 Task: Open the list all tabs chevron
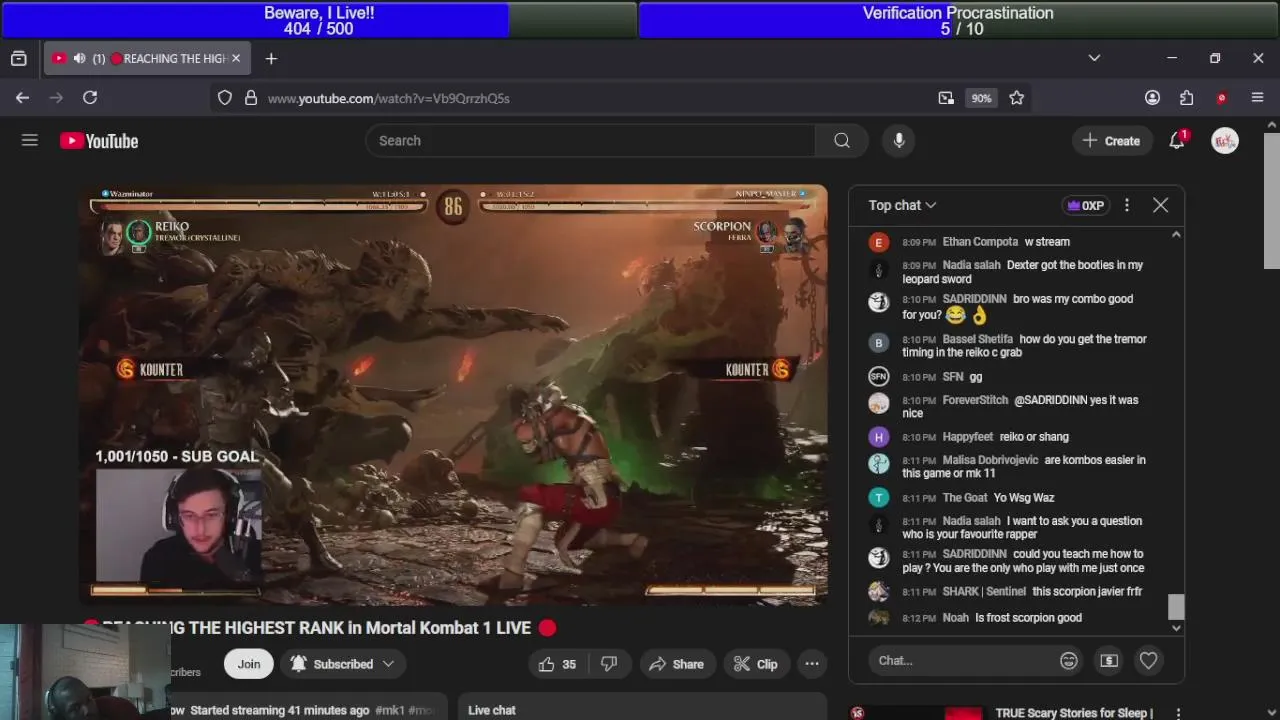(x=1094, y=58)
